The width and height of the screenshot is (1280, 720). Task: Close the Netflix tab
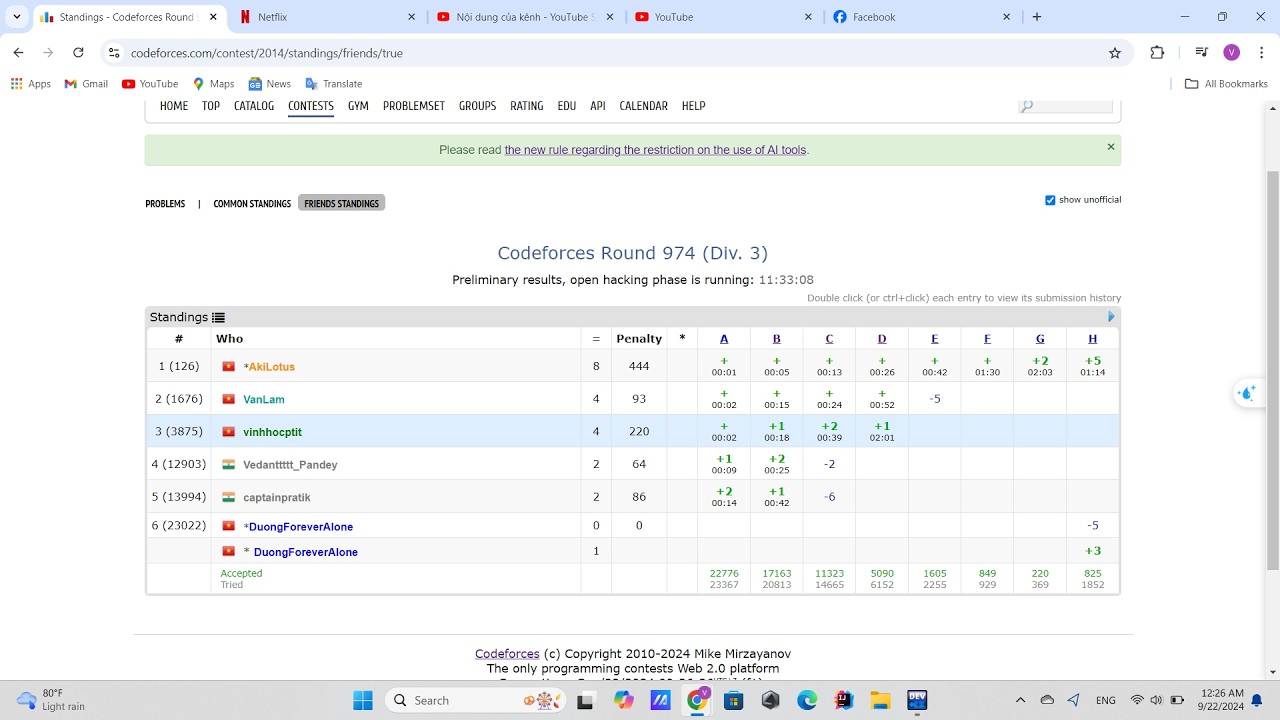pyautogui.click(x=411, y=17)
